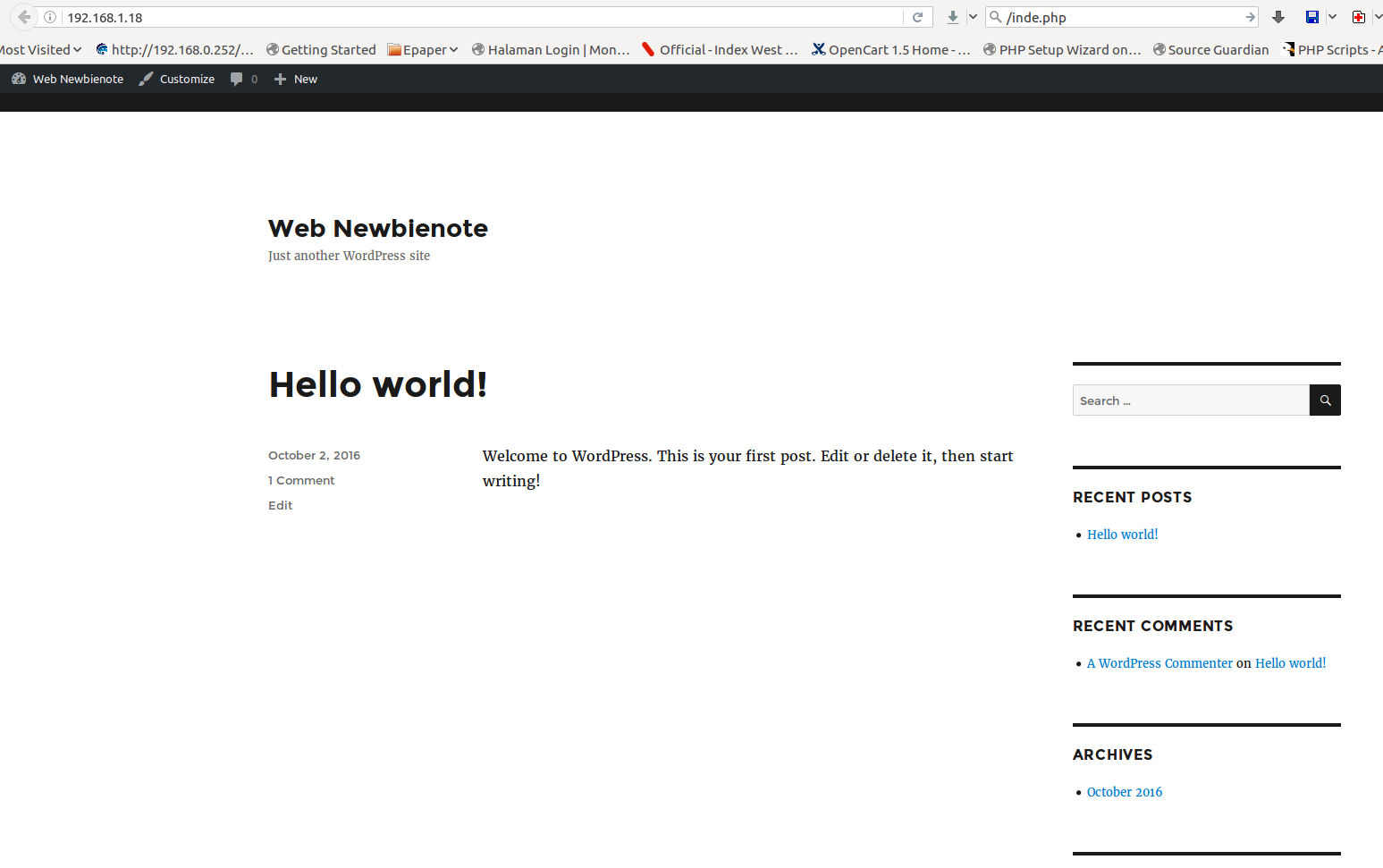Image resolution: width=1383 pixels, height=868 pixels.
Task: Click the site info icon in address bar
Action: click(50, 17)
